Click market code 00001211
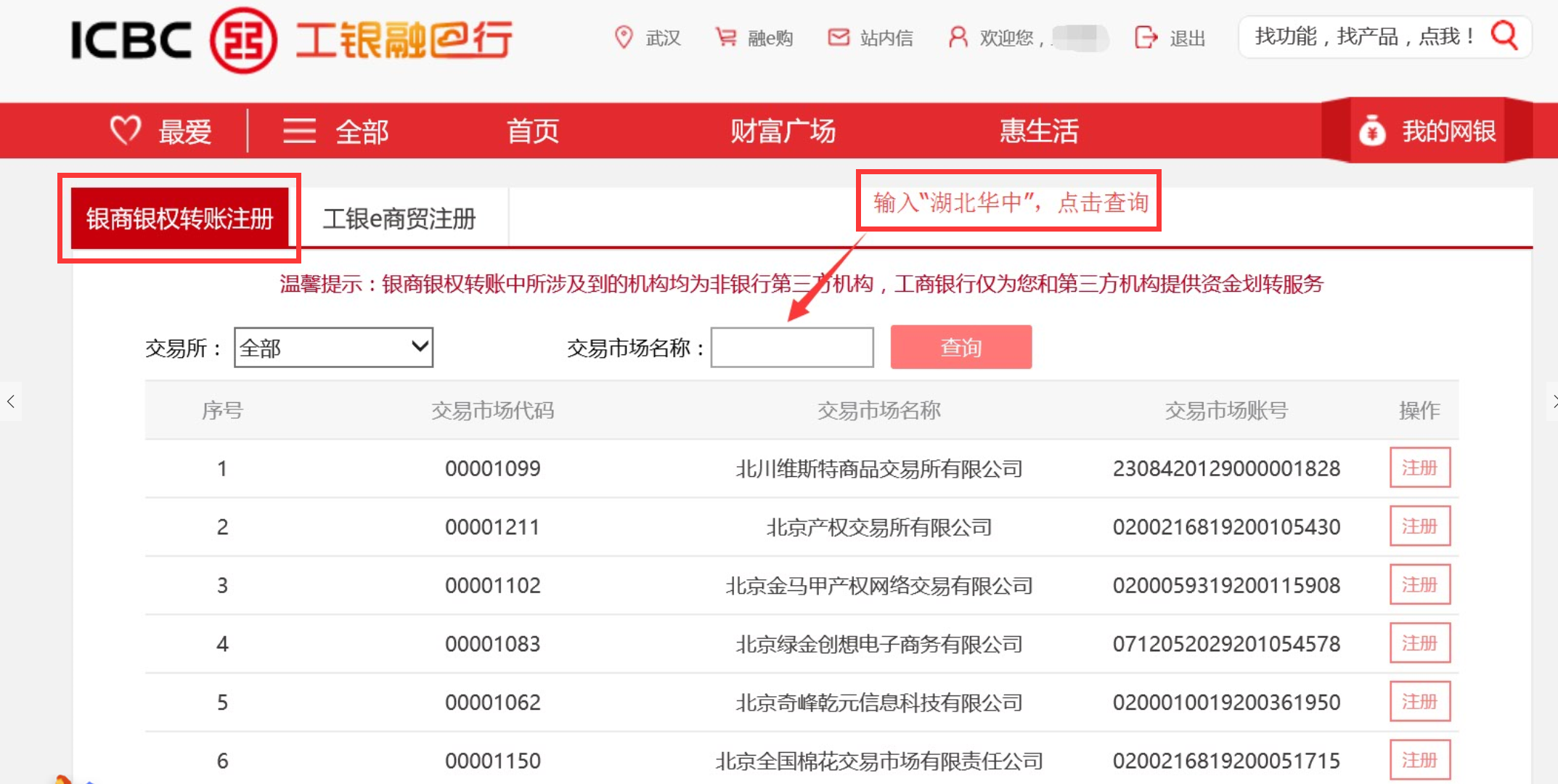The width and height of the screenshot is (1558, 784). point(493,527)
